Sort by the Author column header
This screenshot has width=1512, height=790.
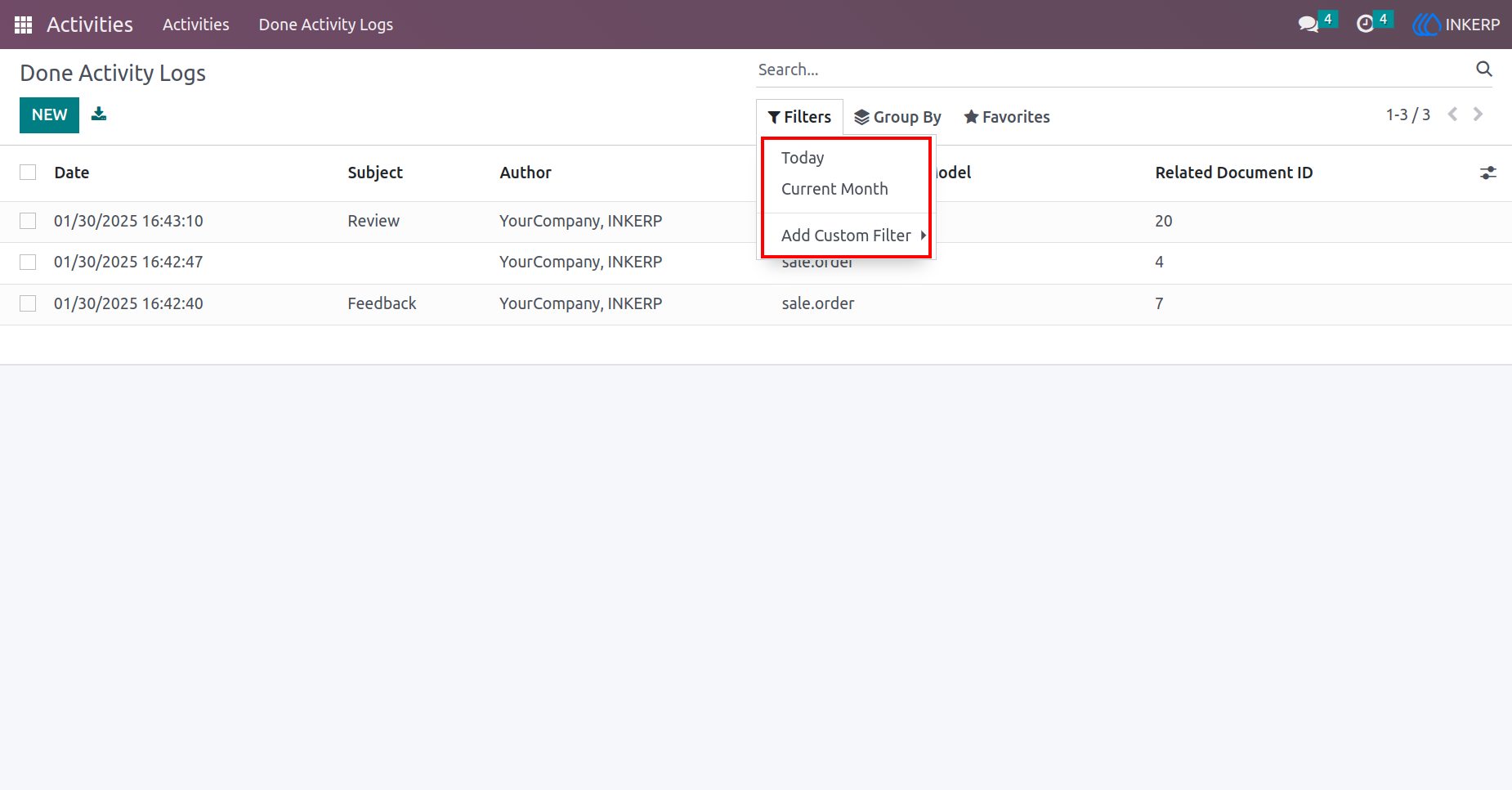point(526,173)
